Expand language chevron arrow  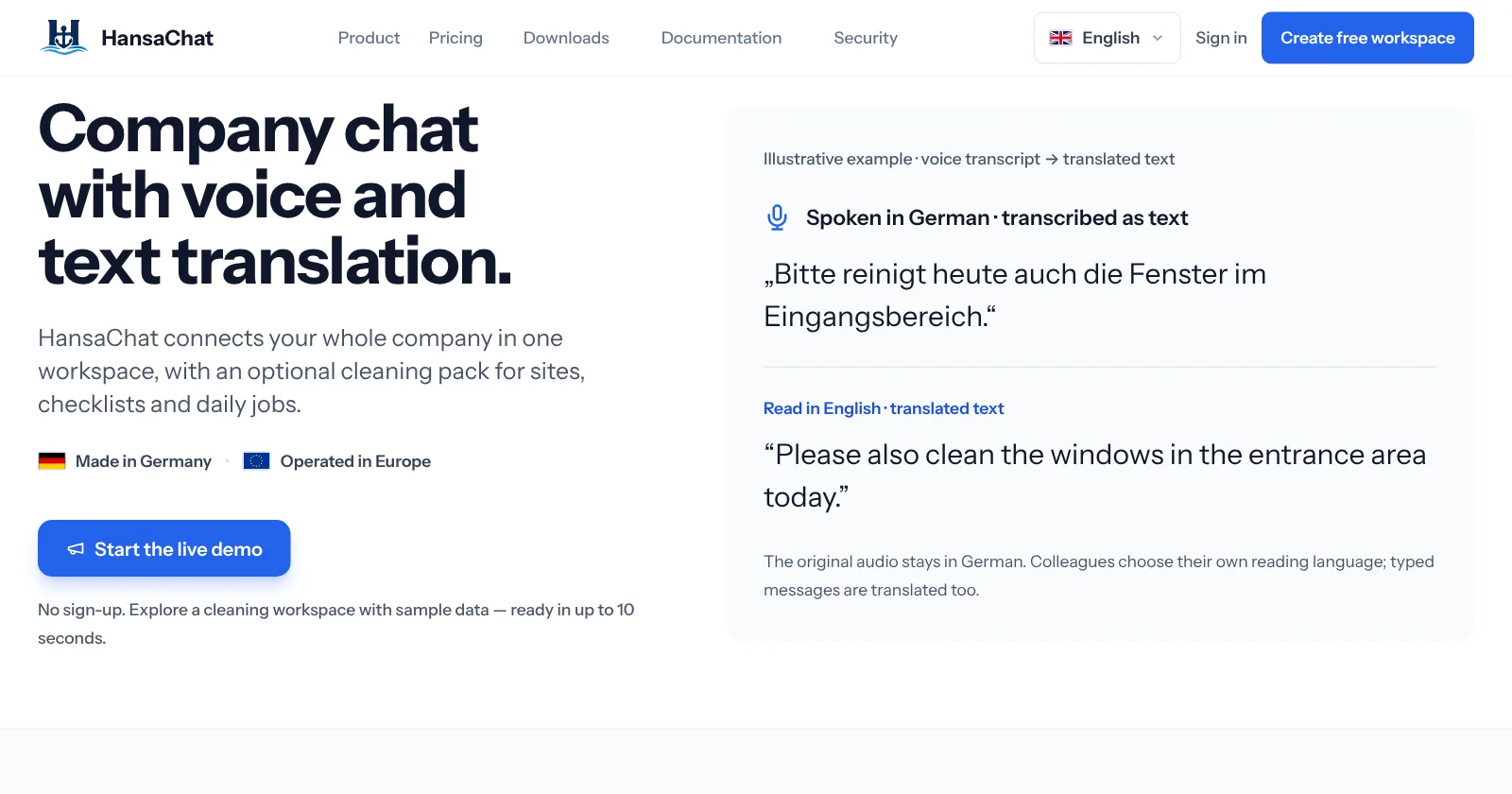tap(1158, 38)
